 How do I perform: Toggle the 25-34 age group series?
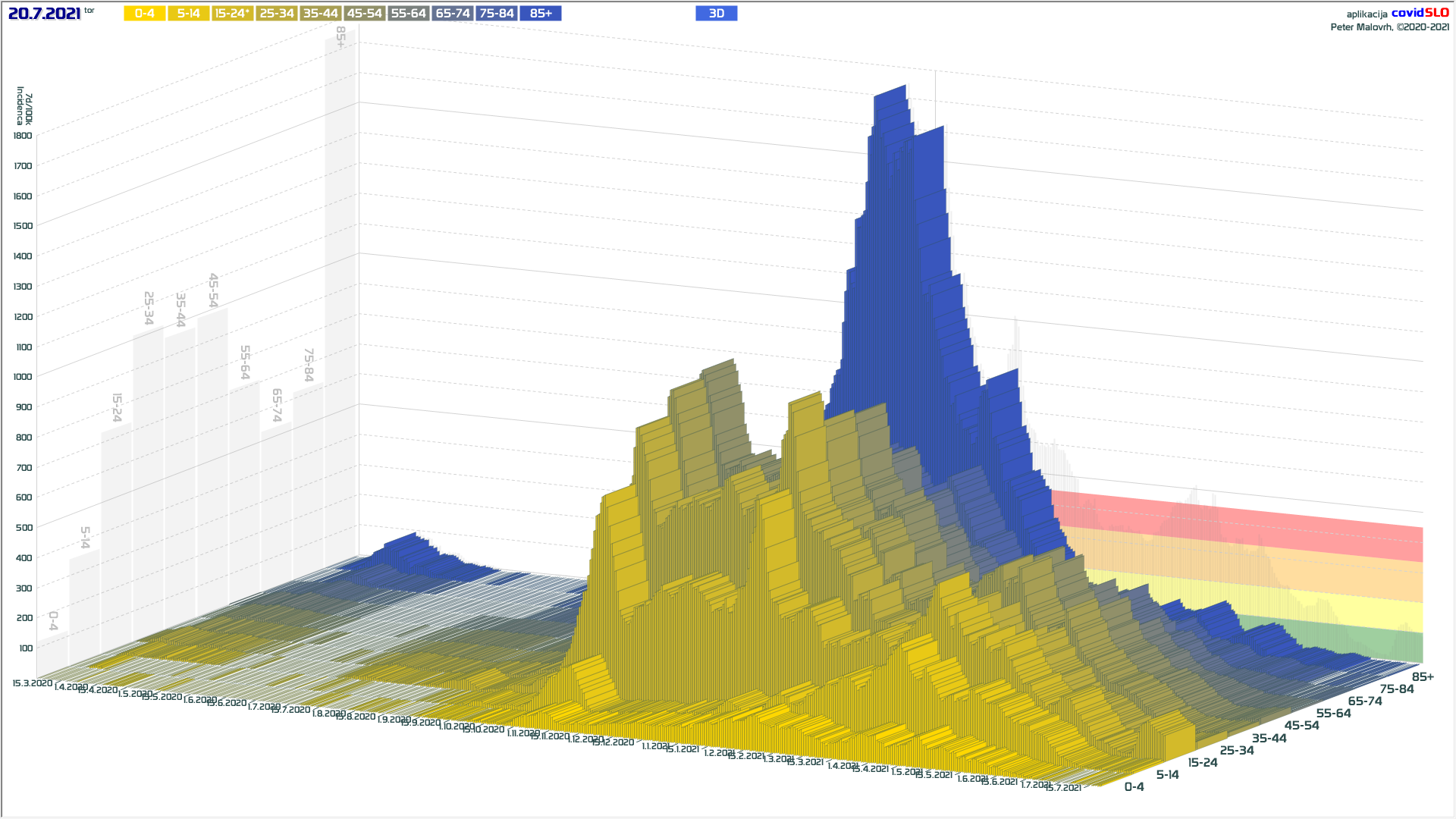(x=276, y=14)
